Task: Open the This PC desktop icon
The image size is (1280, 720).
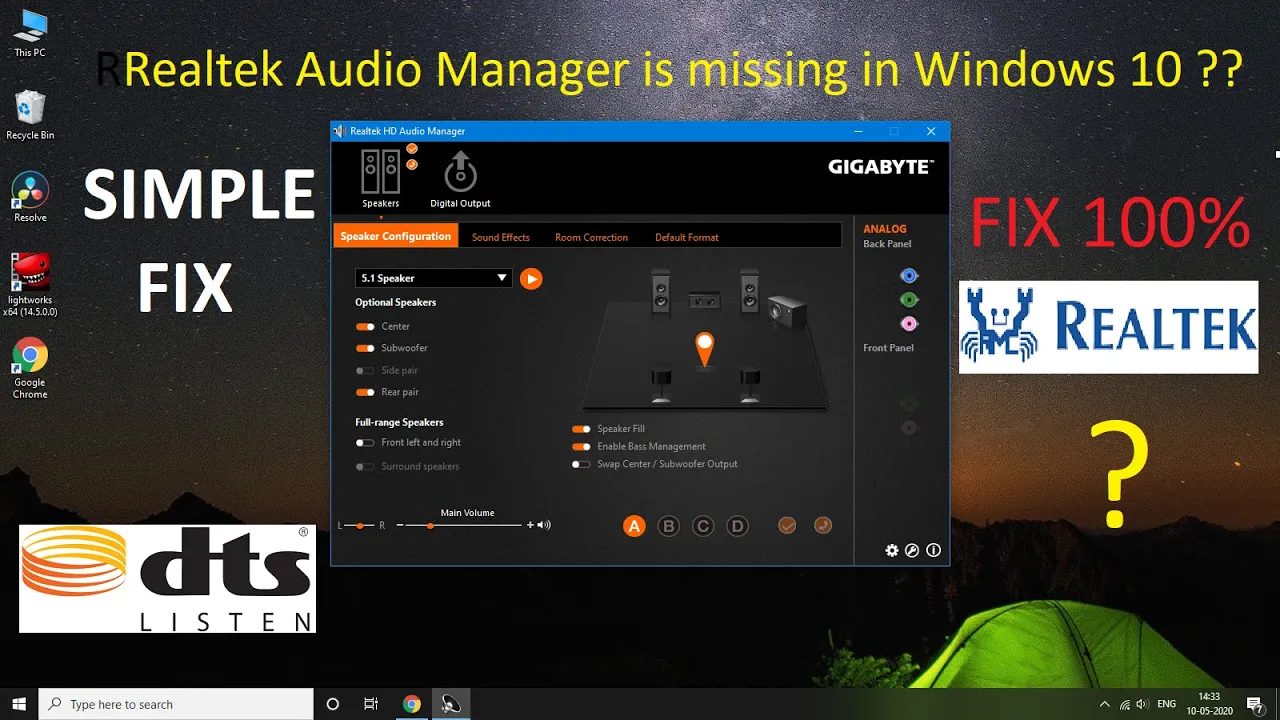Action: (30, 33)
